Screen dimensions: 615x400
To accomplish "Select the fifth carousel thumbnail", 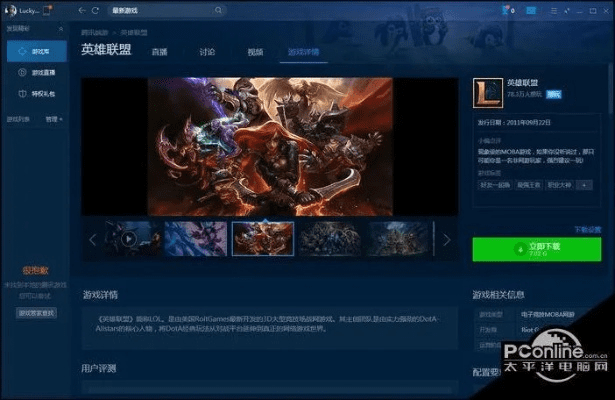I will click(x=397, y=238).
